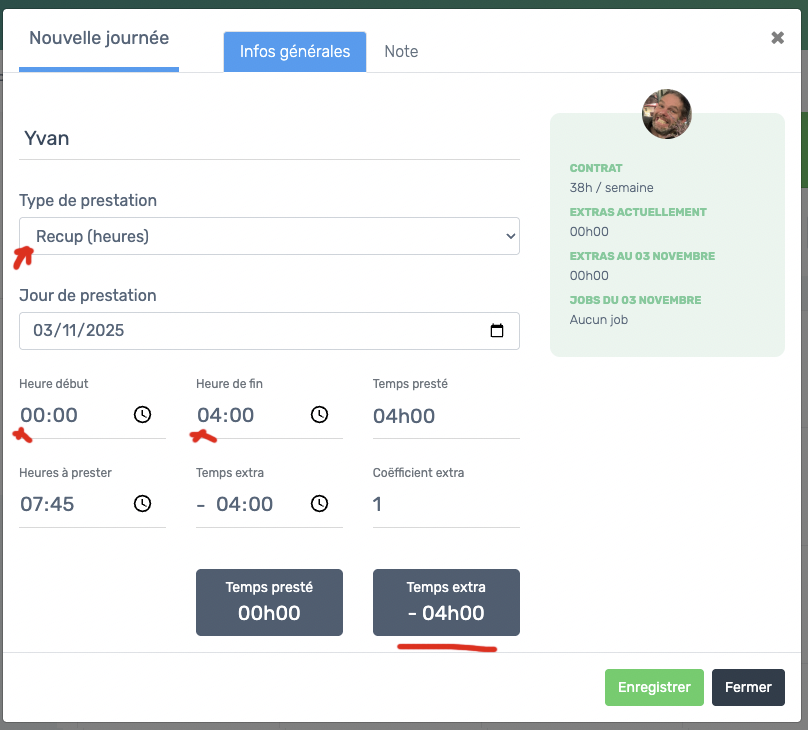Switch to the Note tab

click(401, 51)
